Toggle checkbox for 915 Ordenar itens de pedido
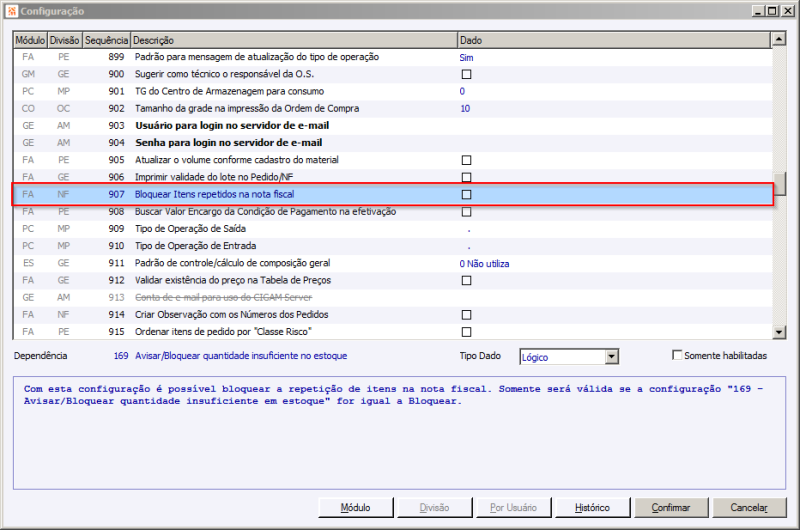 (x=466, y=332)
